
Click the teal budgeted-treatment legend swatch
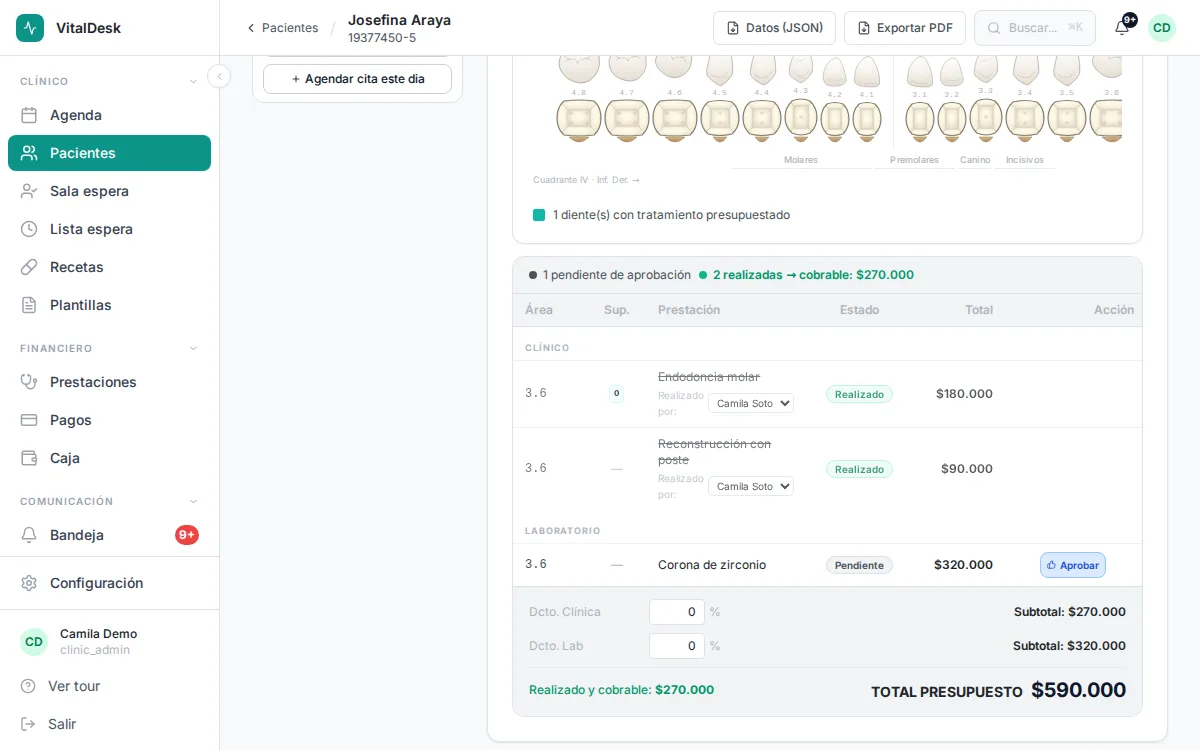[539, 215]
